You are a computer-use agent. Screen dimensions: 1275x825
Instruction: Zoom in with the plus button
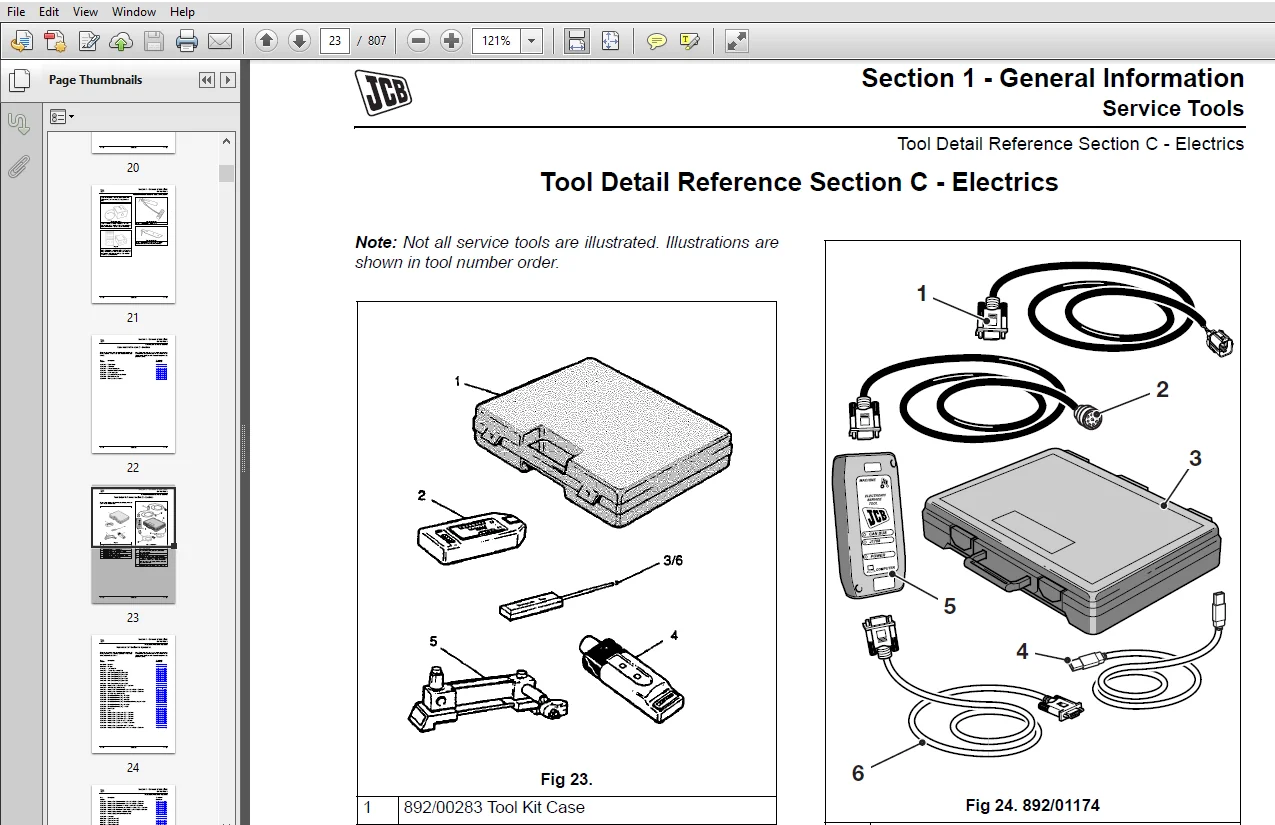pyautogui.click(x=452, y=41)
